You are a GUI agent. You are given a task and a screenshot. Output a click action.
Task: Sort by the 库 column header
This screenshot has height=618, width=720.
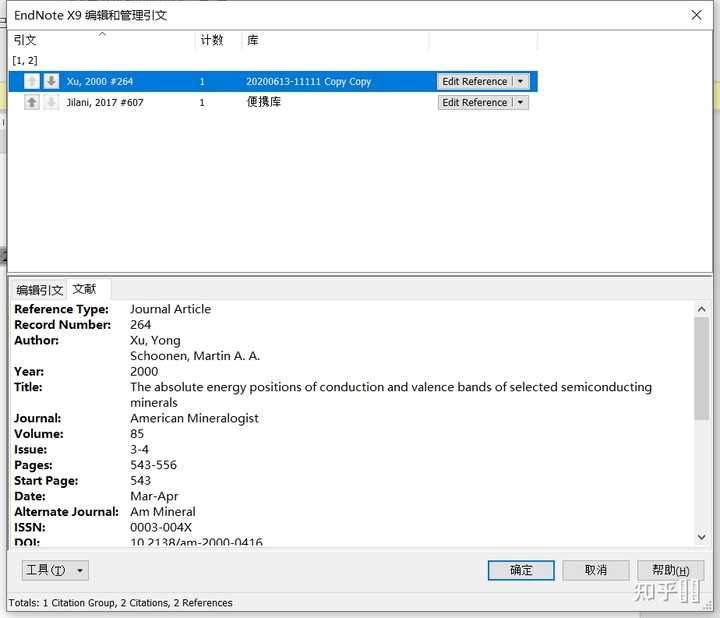(335, 40)
